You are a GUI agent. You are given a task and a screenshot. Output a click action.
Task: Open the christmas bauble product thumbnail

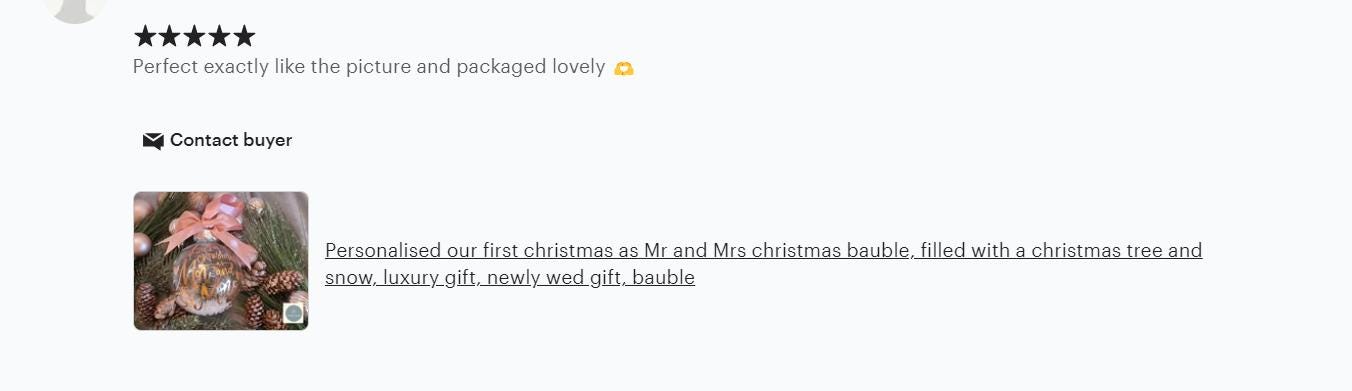[x=221, y=261]
